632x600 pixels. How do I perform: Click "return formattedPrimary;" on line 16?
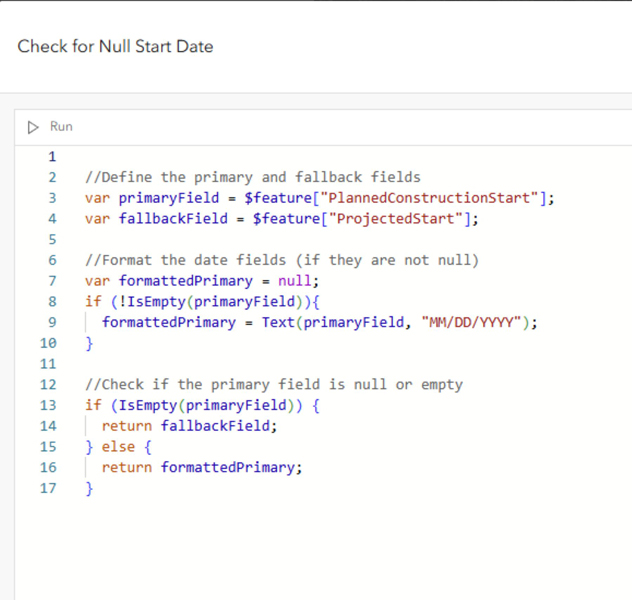point(202,468)
